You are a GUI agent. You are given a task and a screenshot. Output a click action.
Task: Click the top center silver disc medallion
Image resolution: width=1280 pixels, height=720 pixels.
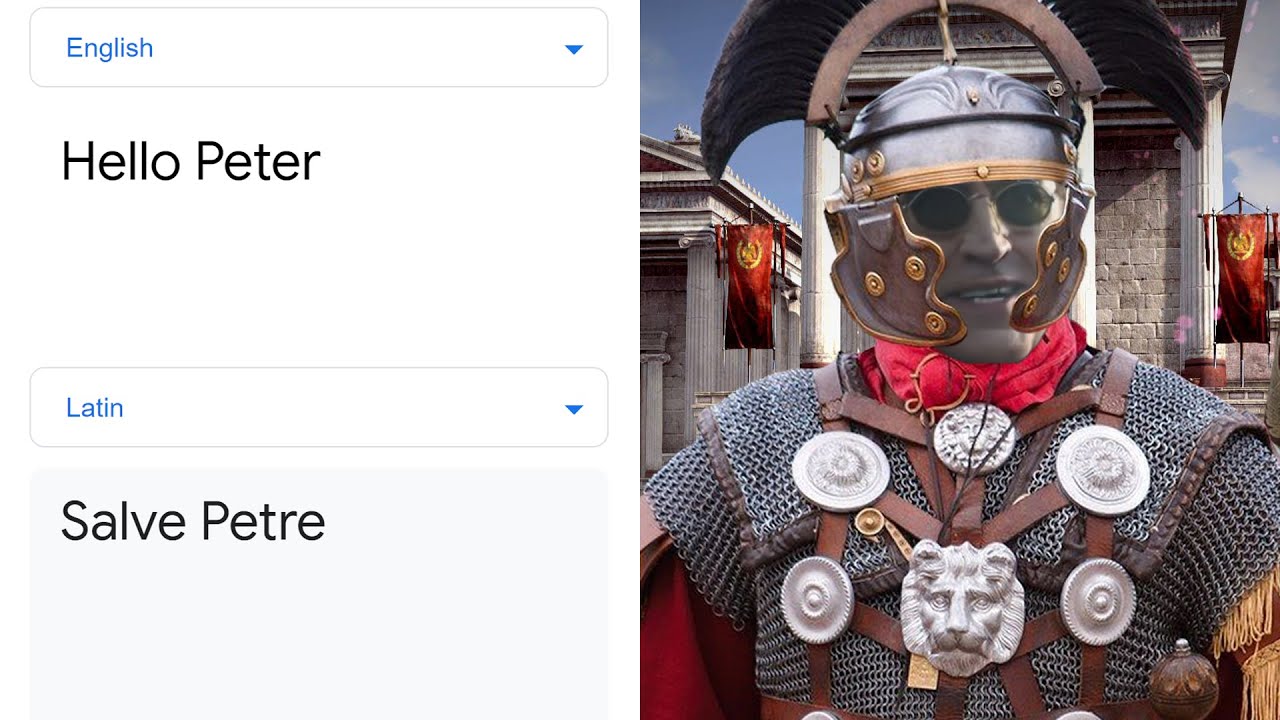[x=974, y=438]
